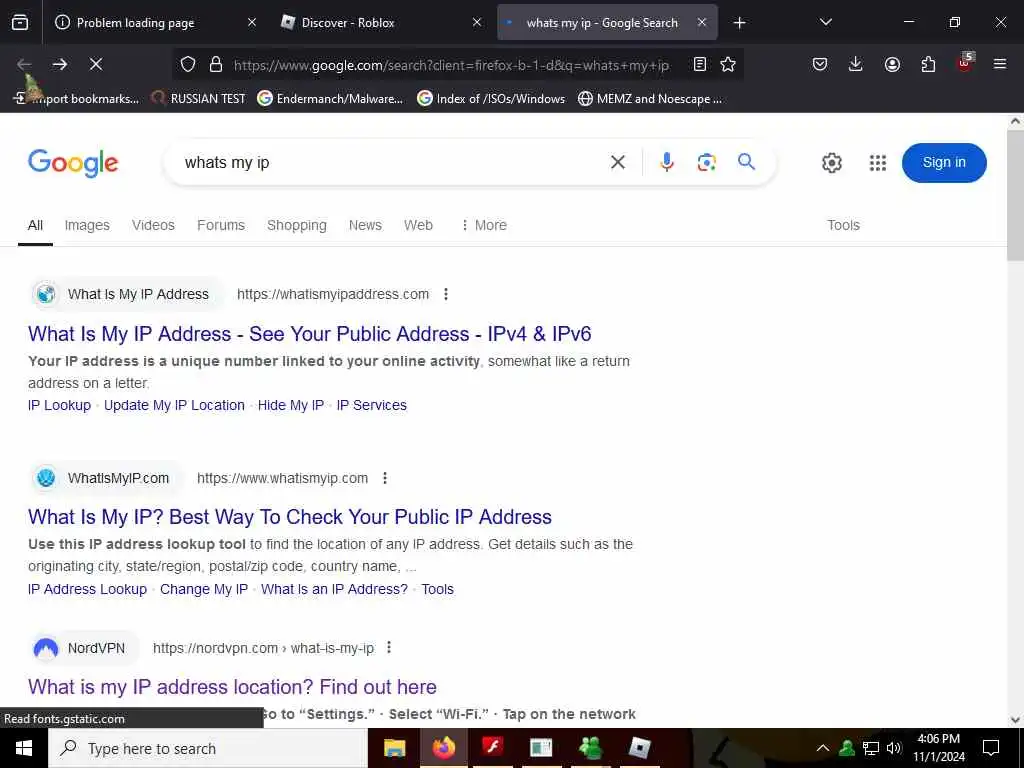Open RUSSIAN TEST bookmark
Viewport: 1024px width, 768px height.
(199, 99)
